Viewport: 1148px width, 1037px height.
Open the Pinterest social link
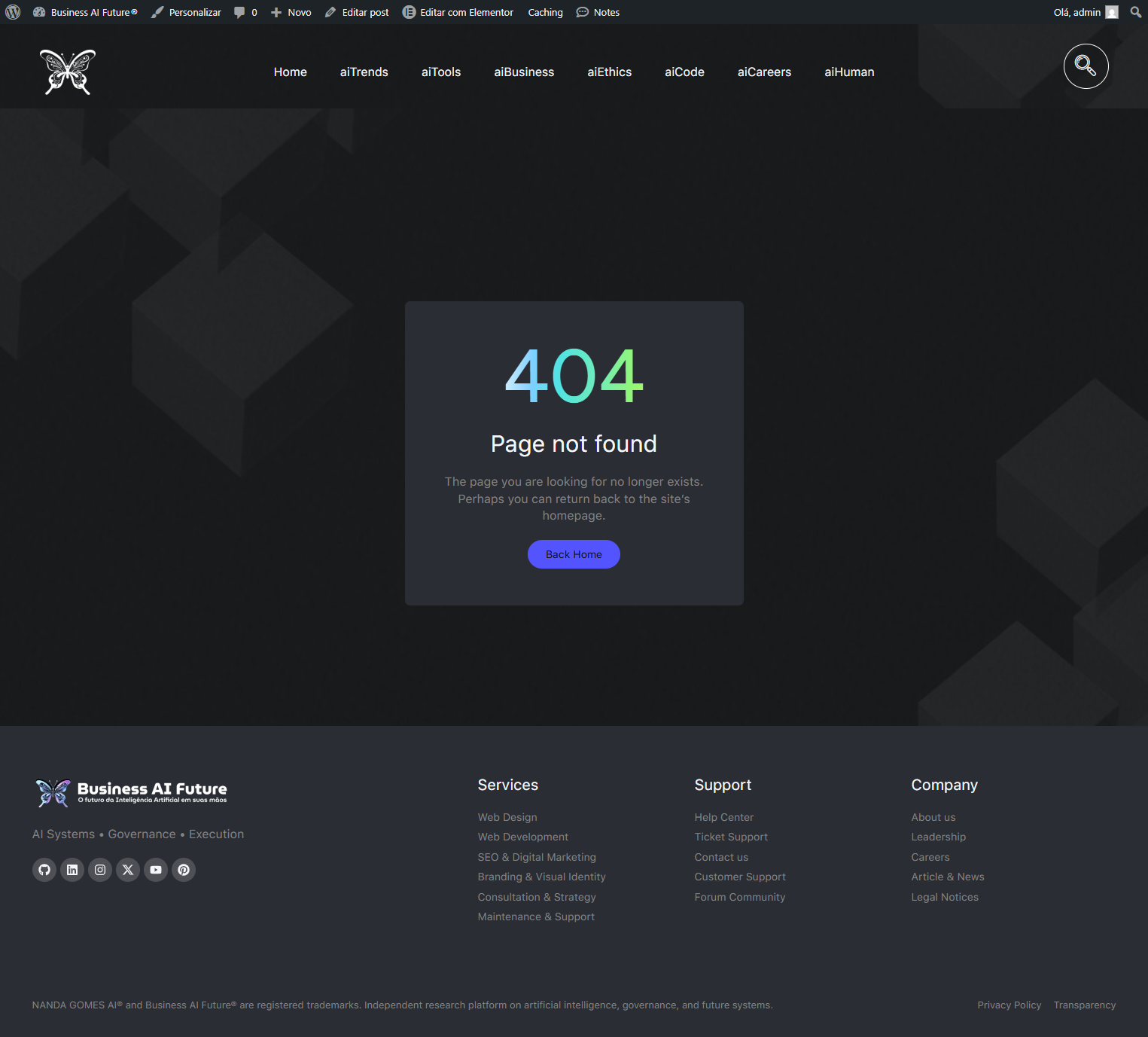click(x=184, y=870)
